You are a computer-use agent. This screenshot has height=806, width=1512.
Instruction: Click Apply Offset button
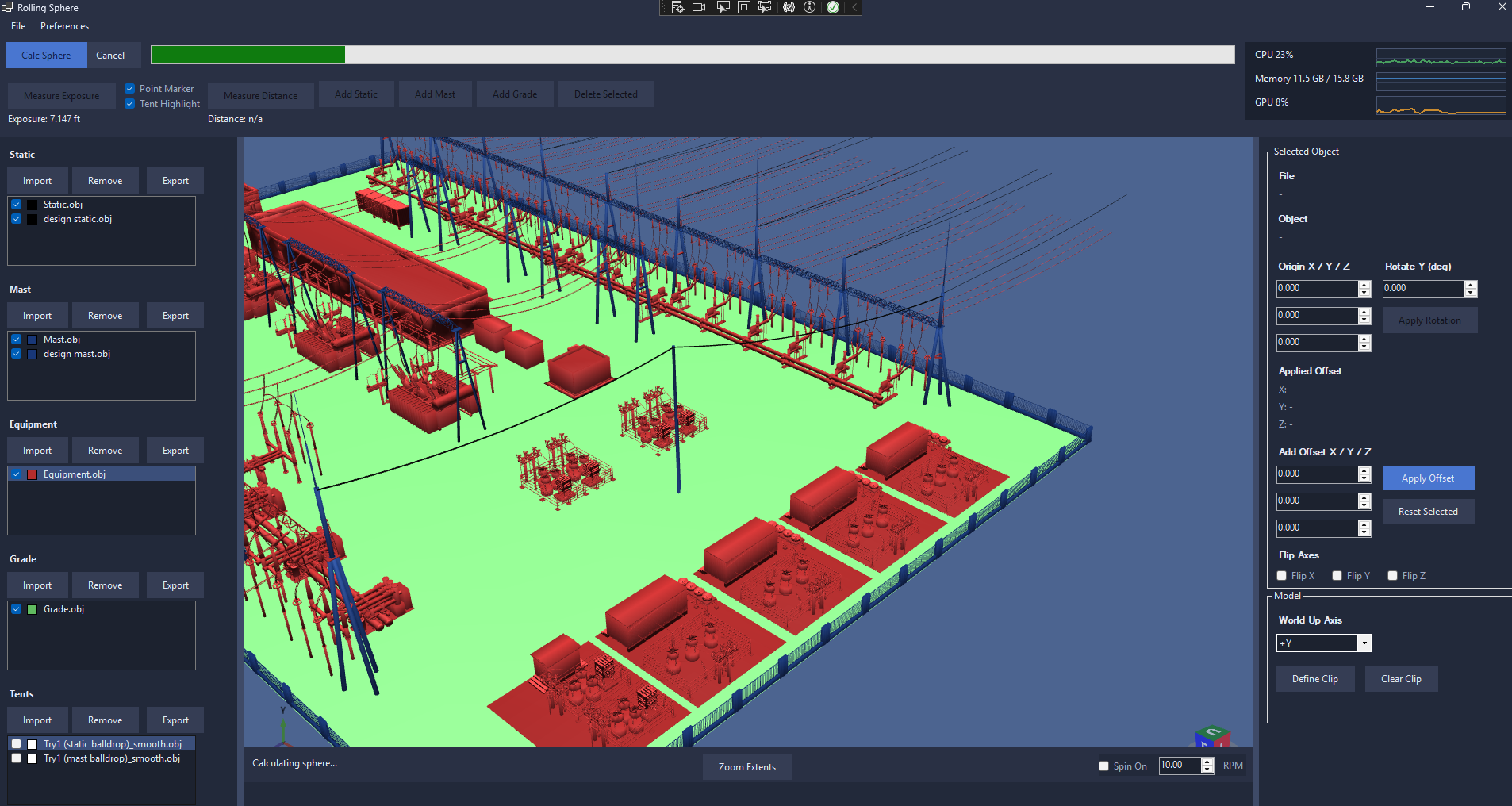(1428, 478)
